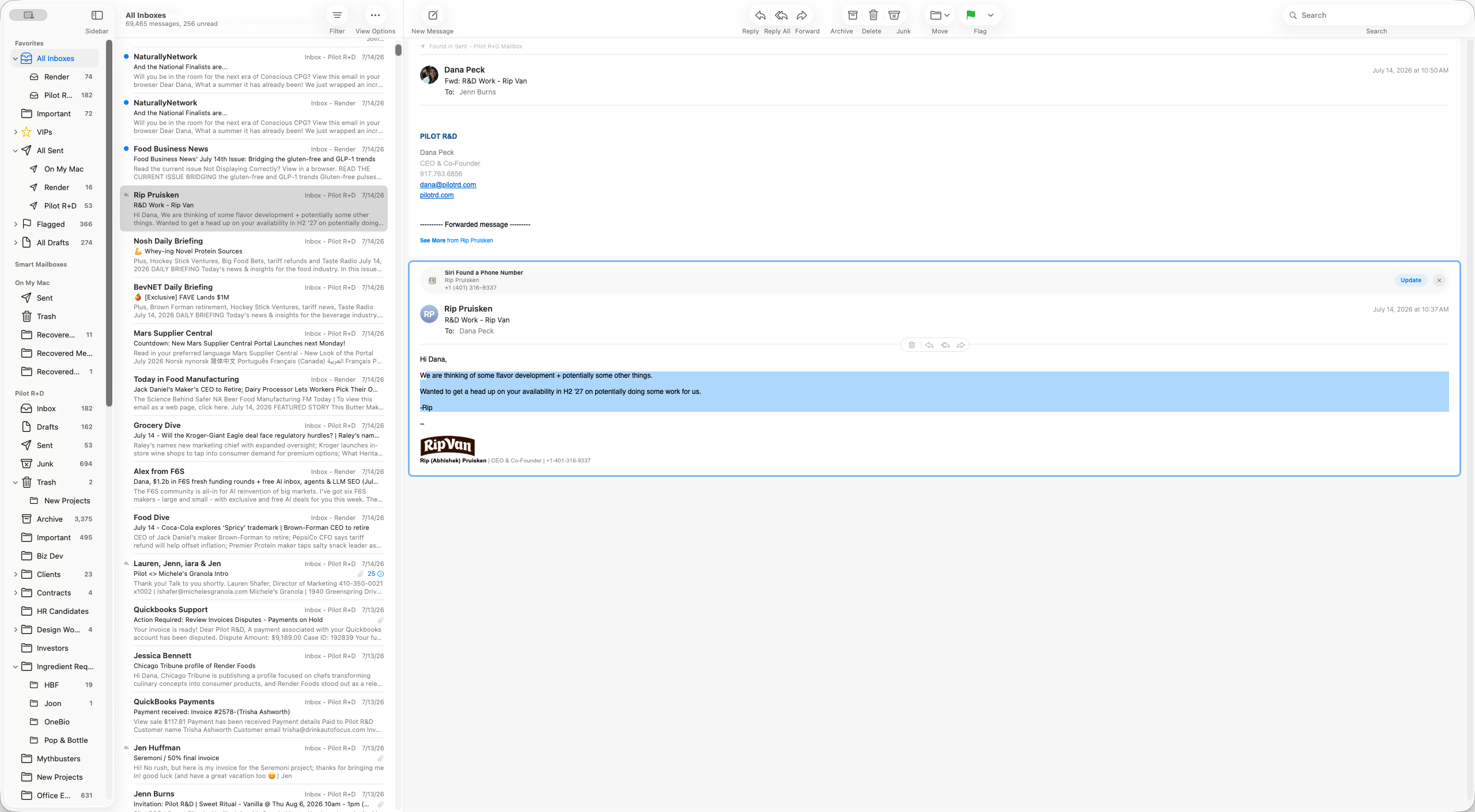This screenshot has width=1475, height=812.
Task: Open the Mythbusters folder
Action: click(55, 759)
